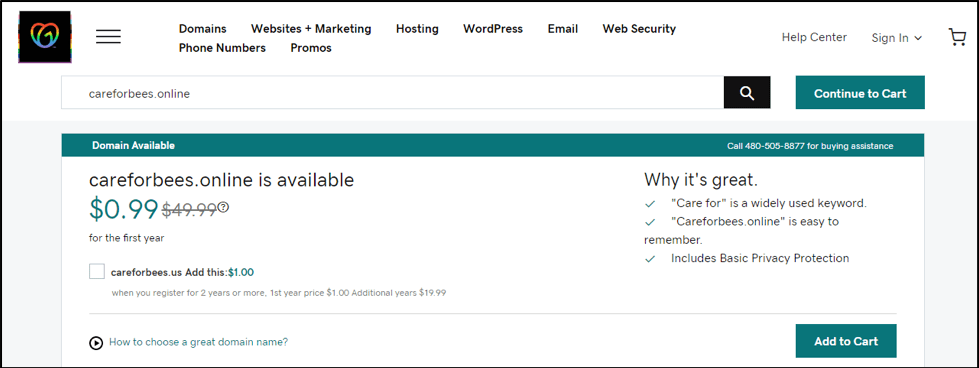The width and height of the screenshot is (979, 368).
Task: Click the 'for the first year' text
Action: pos(127,238)
